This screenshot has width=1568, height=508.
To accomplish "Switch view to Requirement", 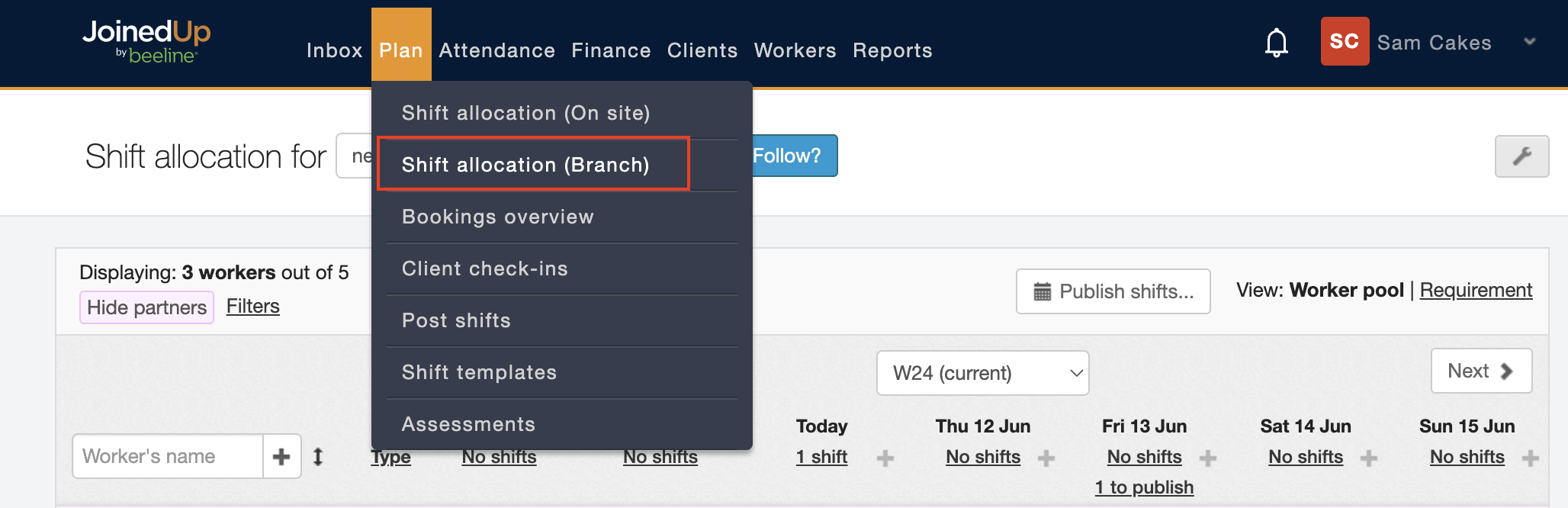I will (x=1476, y=291).
